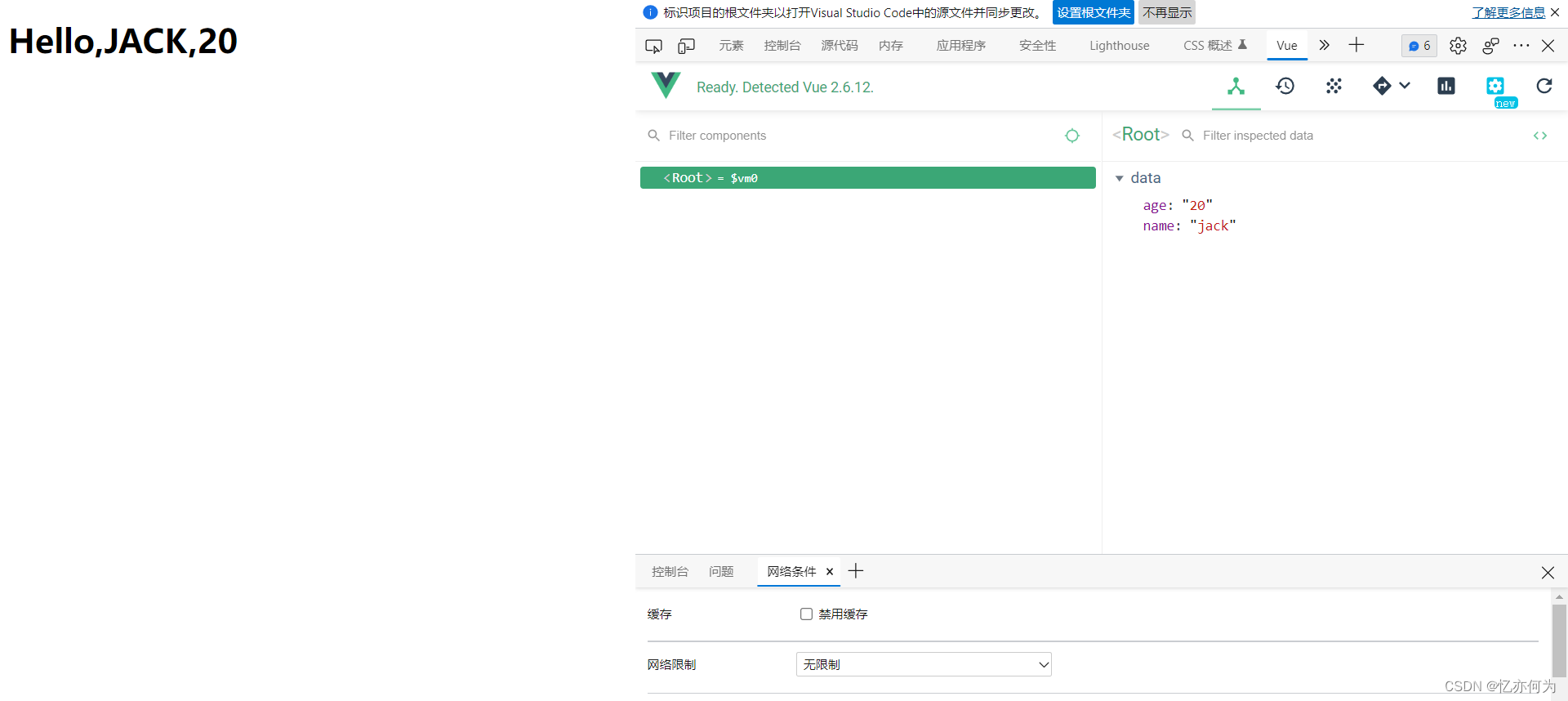Open the 控制台 drawer tab
1568x701 pixels.
coord(670,572)
